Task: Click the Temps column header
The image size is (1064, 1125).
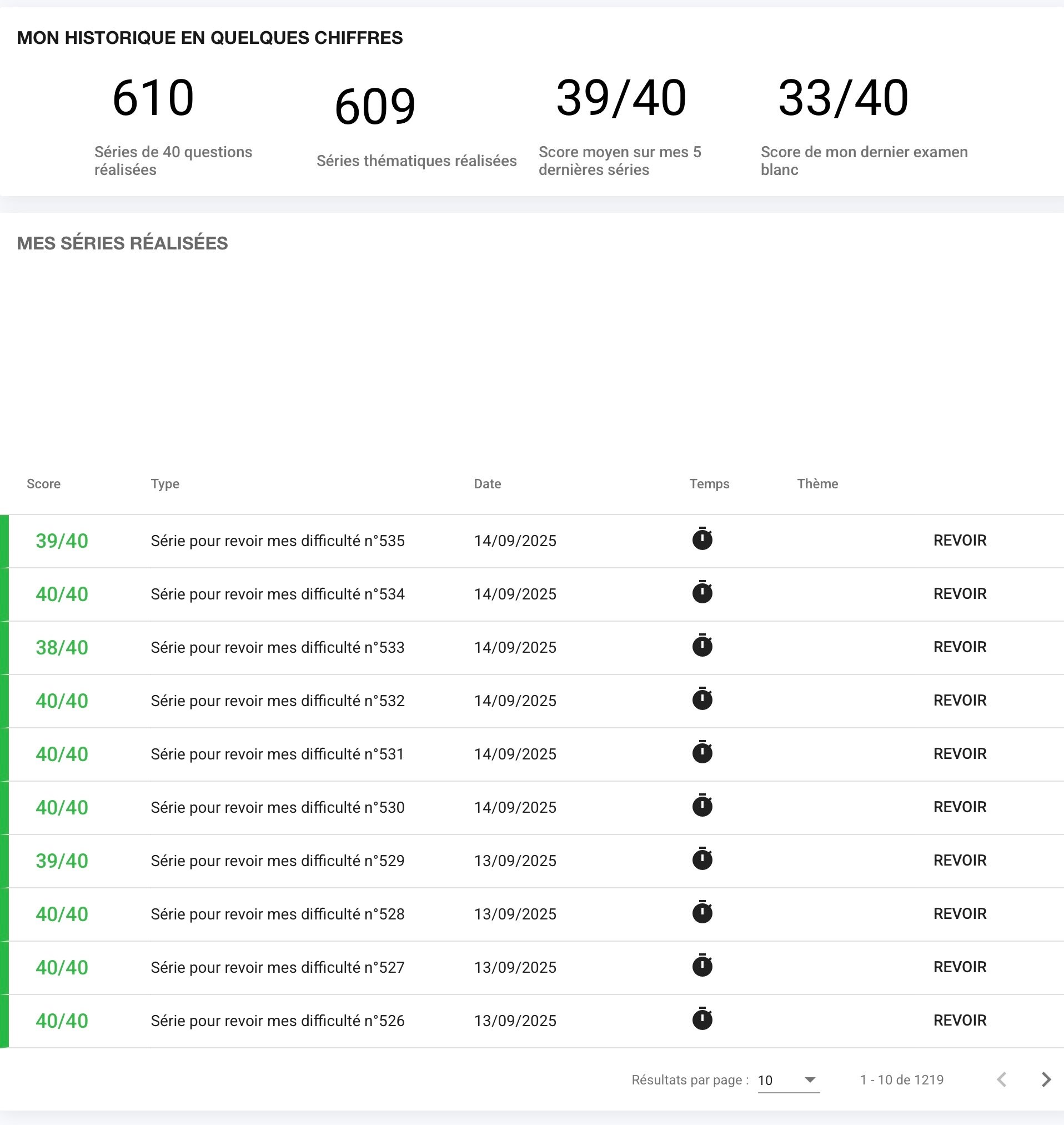Action: pyautogui.click(x=709, y=484)
